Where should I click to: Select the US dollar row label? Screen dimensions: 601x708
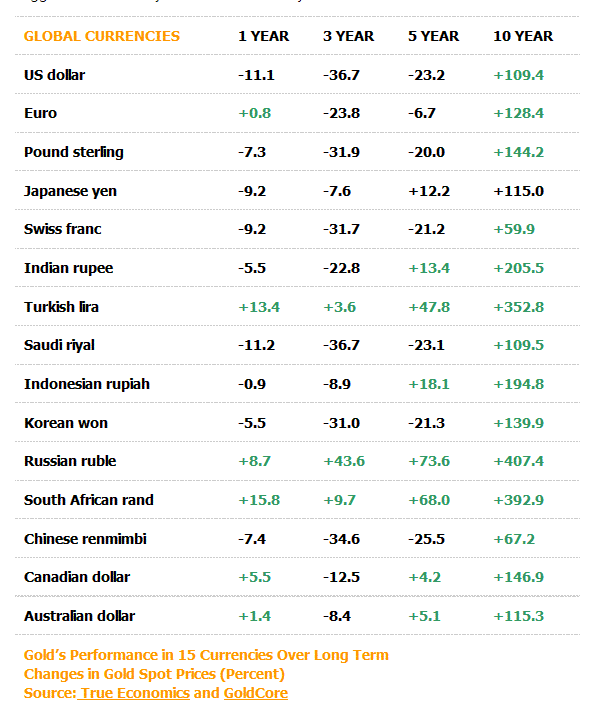point(54,75)
